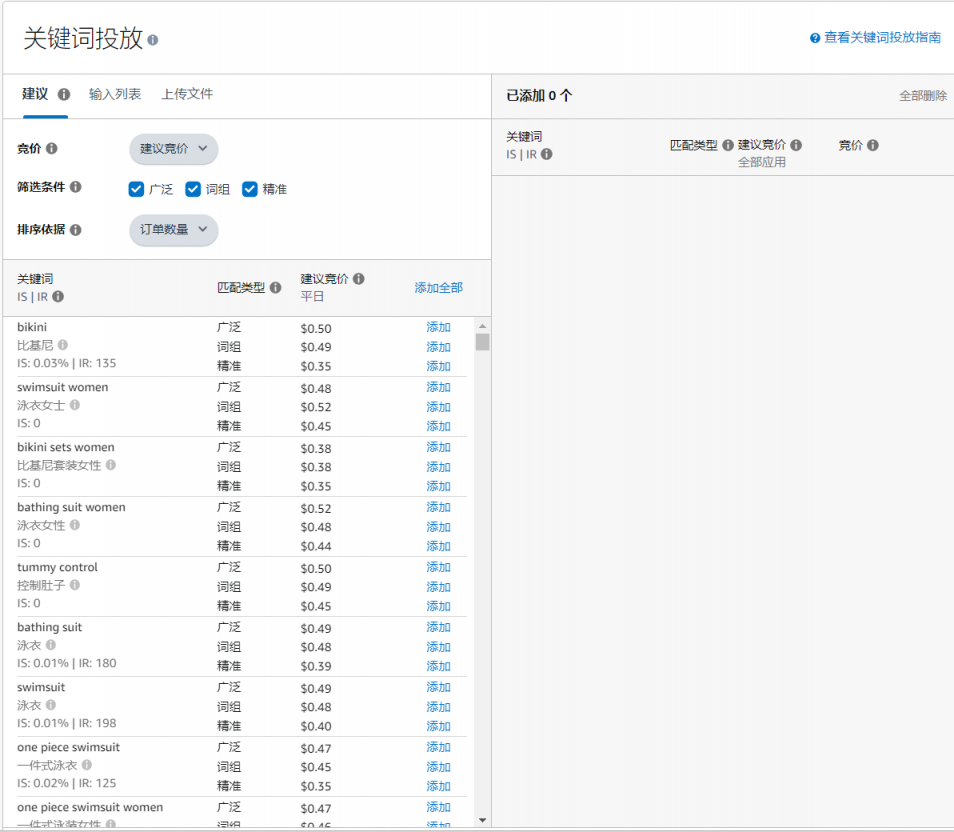This screenshot has width=954, height=832.
Task: Uncheck the 广泛 match filter
Action: point(136,188)
